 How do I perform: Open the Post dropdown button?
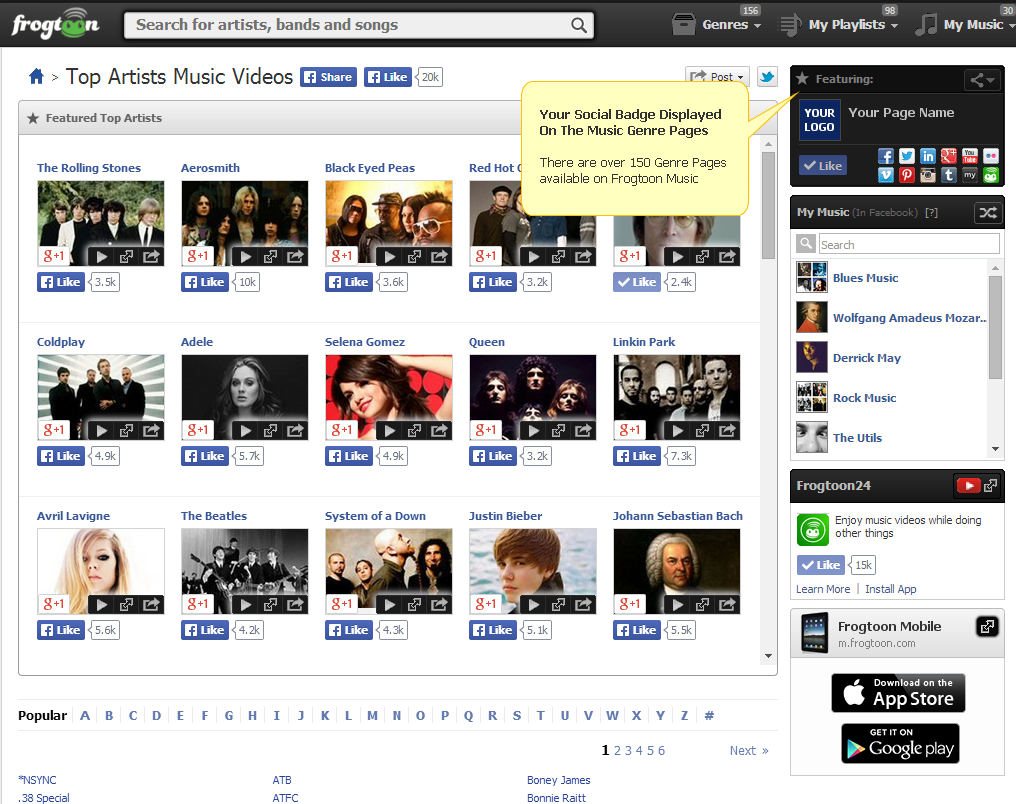click(717, 77)
